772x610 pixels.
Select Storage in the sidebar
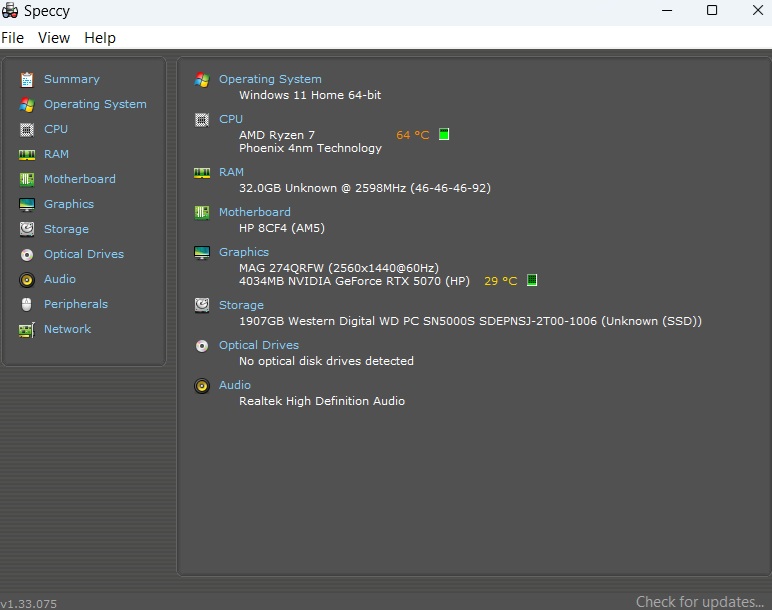coord(66,229)
